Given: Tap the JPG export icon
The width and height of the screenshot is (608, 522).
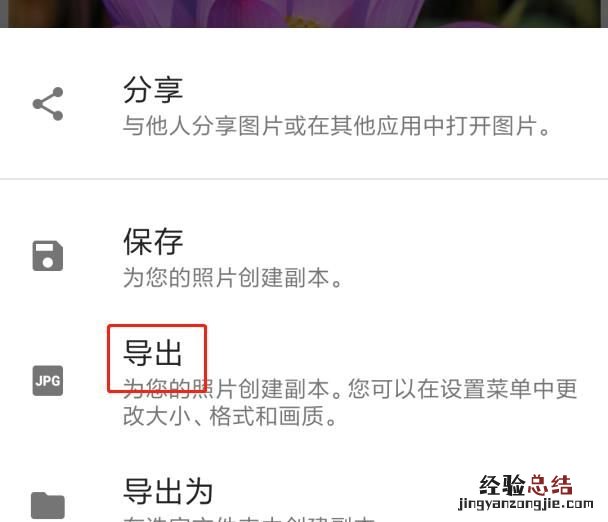Looking at the screenshot, I should 48,380.
